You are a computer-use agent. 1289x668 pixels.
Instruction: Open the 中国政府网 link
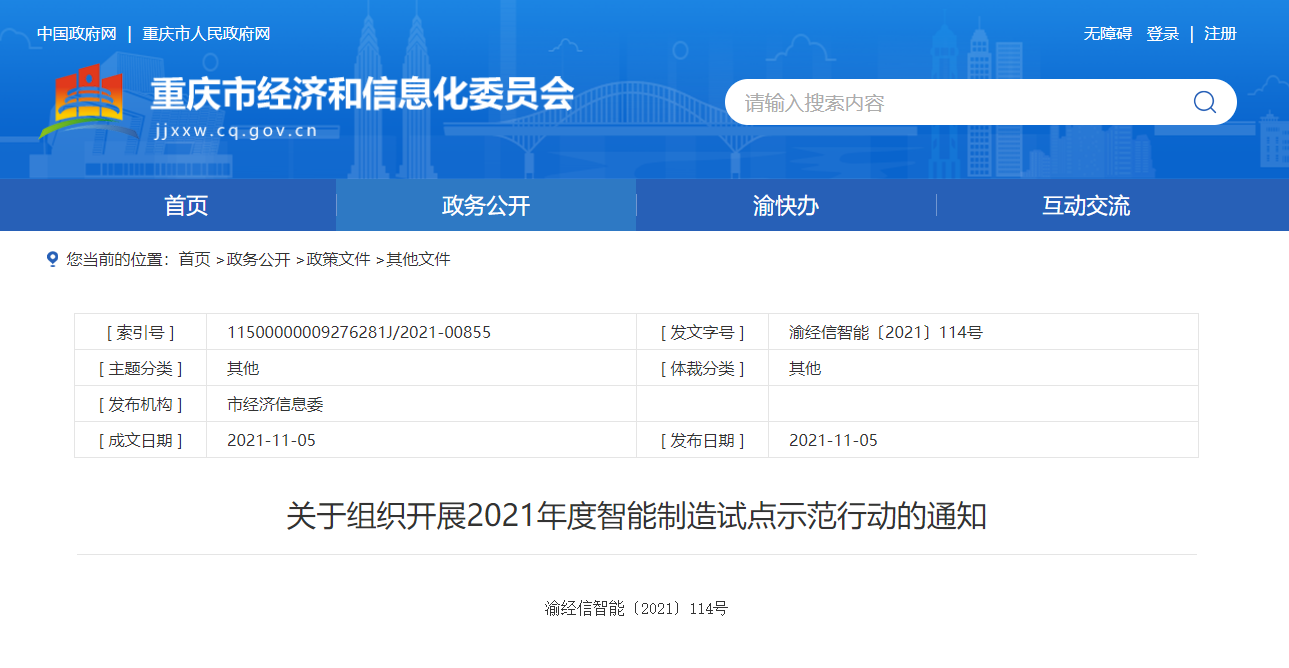[77, 34]
